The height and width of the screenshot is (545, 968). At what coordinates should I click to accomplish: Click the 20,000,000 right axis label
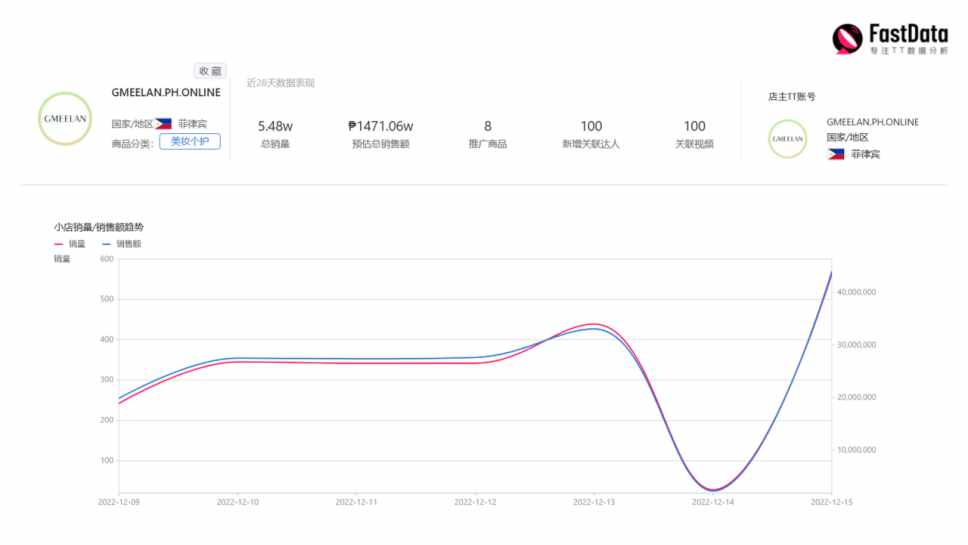pos(856,397)
